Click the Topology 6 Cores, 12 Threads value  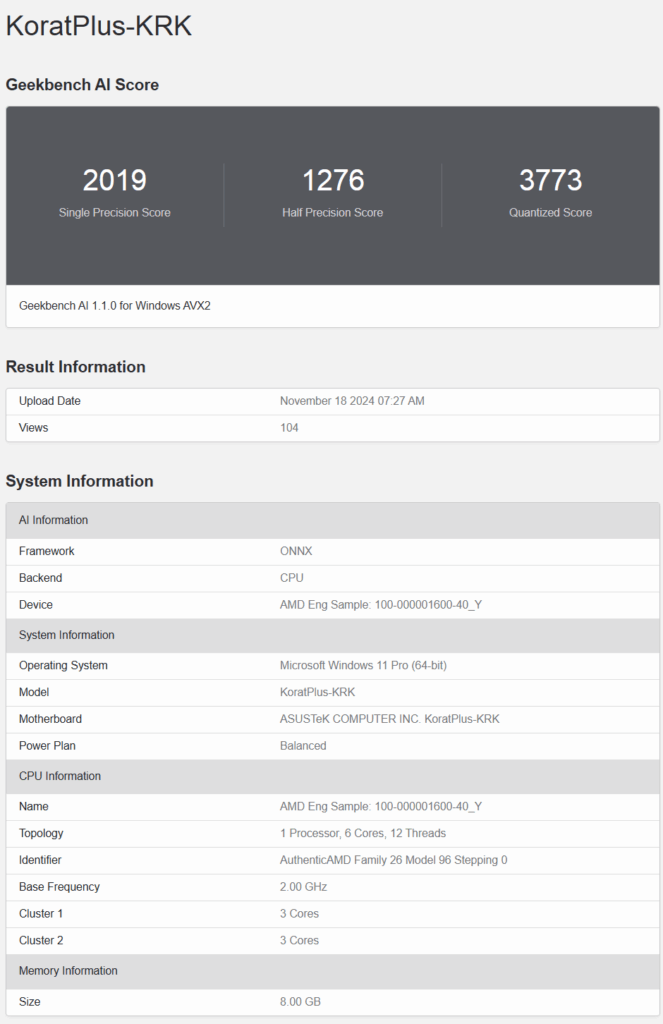[363, 833]
